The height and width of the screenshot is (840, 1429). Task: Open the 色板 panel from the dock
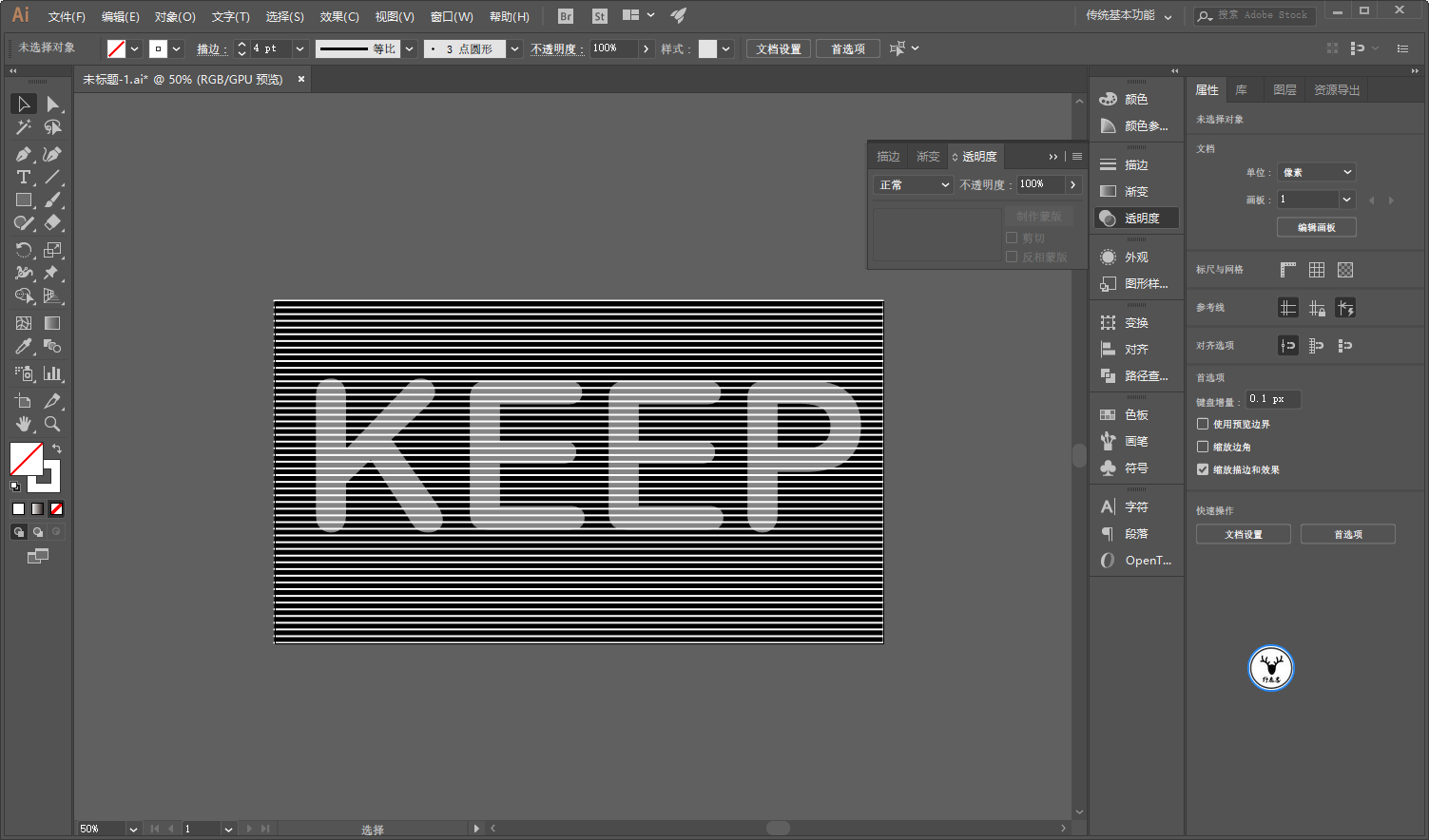coord(1136,414)
